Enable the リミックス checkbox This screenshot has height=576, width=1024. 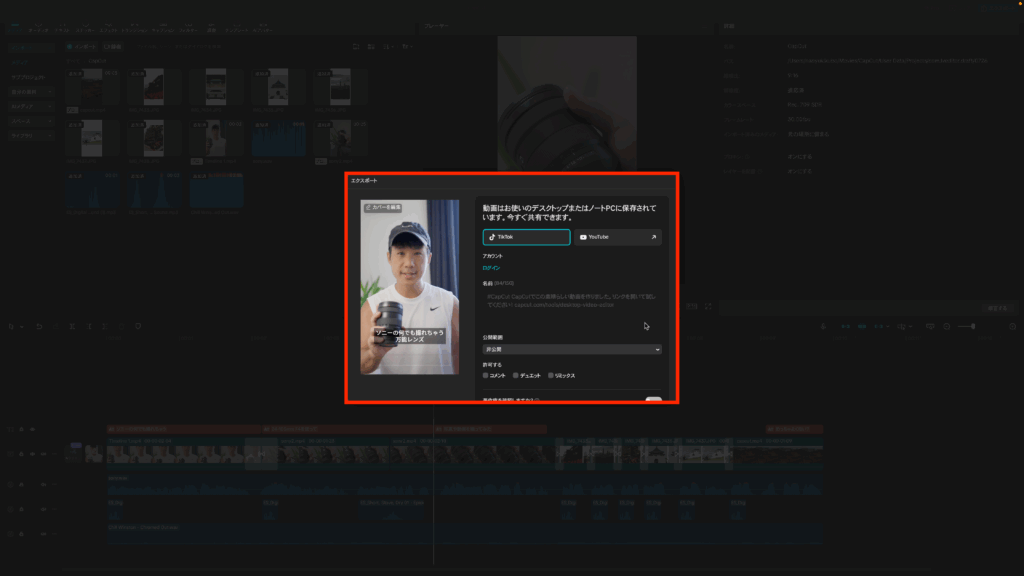tap(551, 376)
